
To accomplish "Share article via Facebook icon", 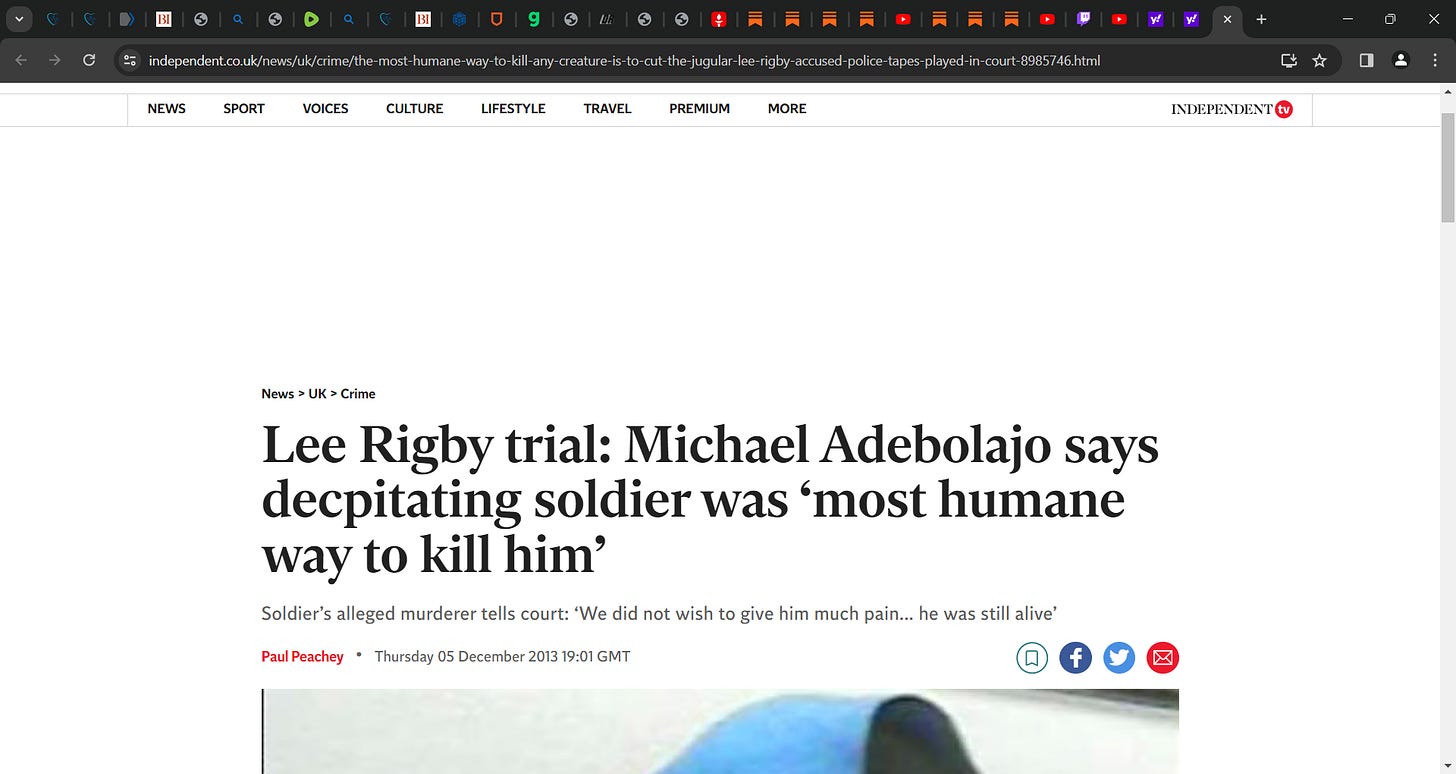I will [1075, 658].
